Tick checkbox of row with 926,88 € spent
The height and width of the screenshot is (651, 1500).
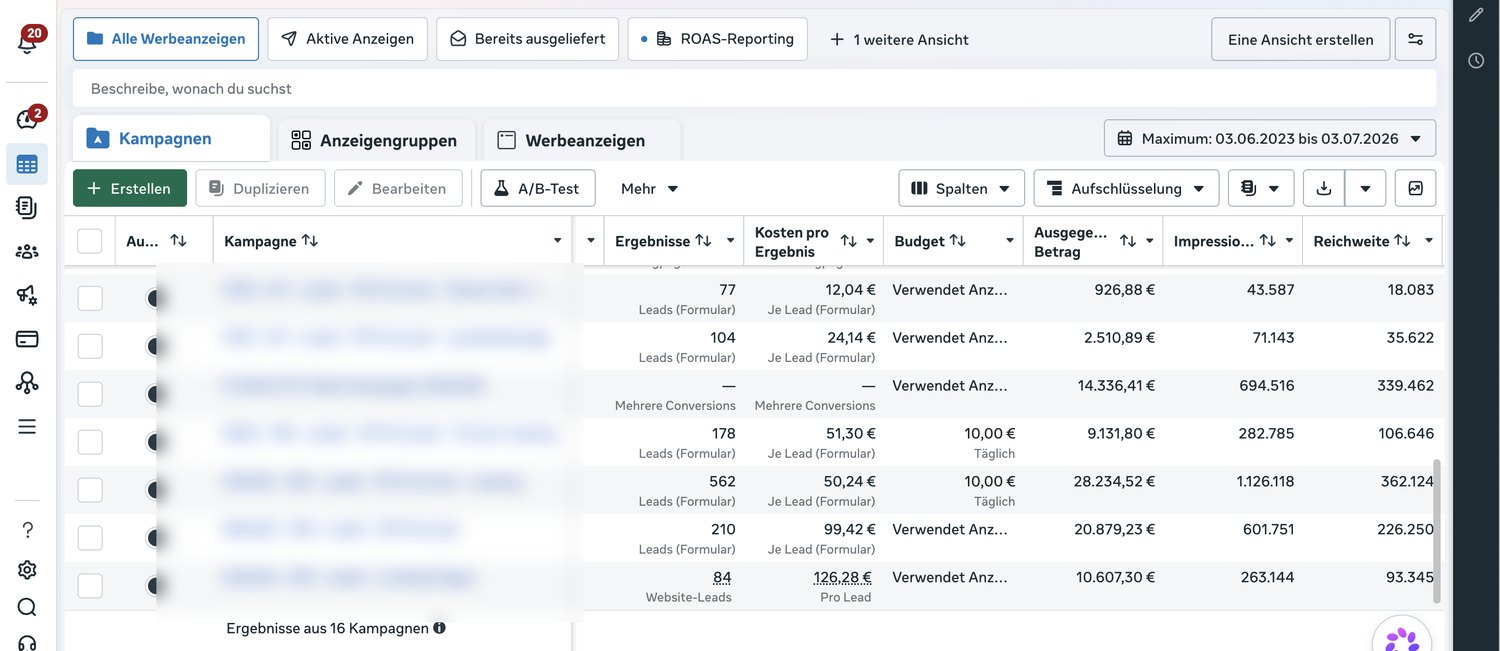90,298
